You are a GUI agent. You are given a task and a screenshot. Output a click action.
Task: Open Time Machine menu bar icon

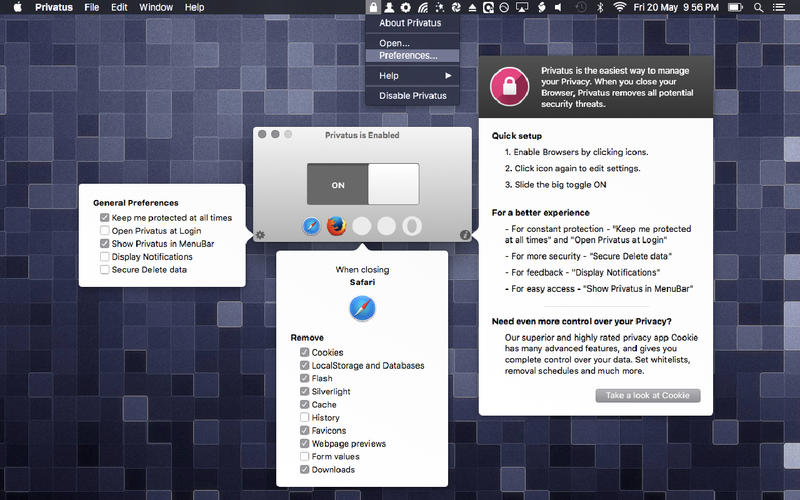click(x=581, y=7)
